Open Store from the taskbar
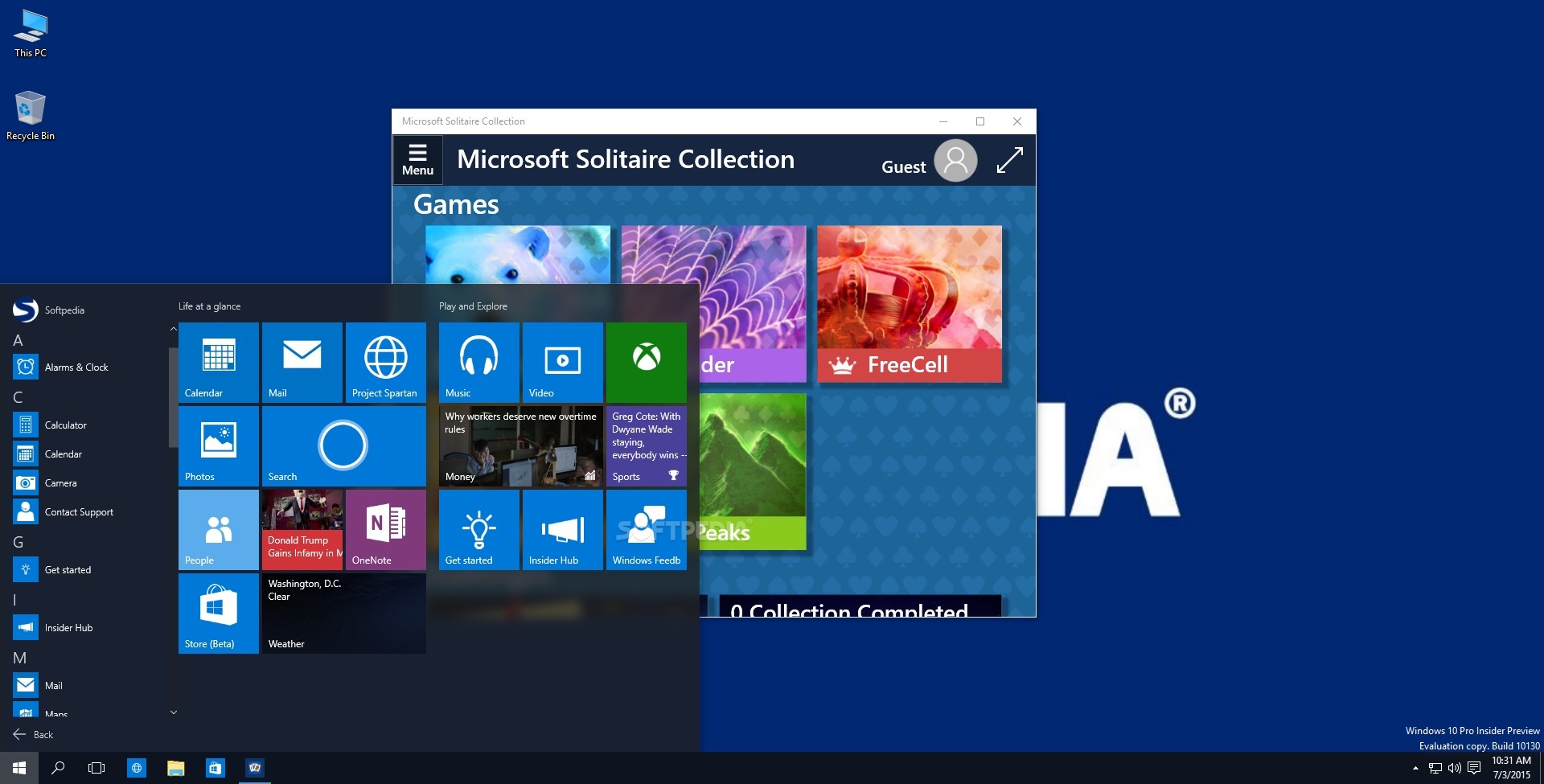 tap(215, 768)
